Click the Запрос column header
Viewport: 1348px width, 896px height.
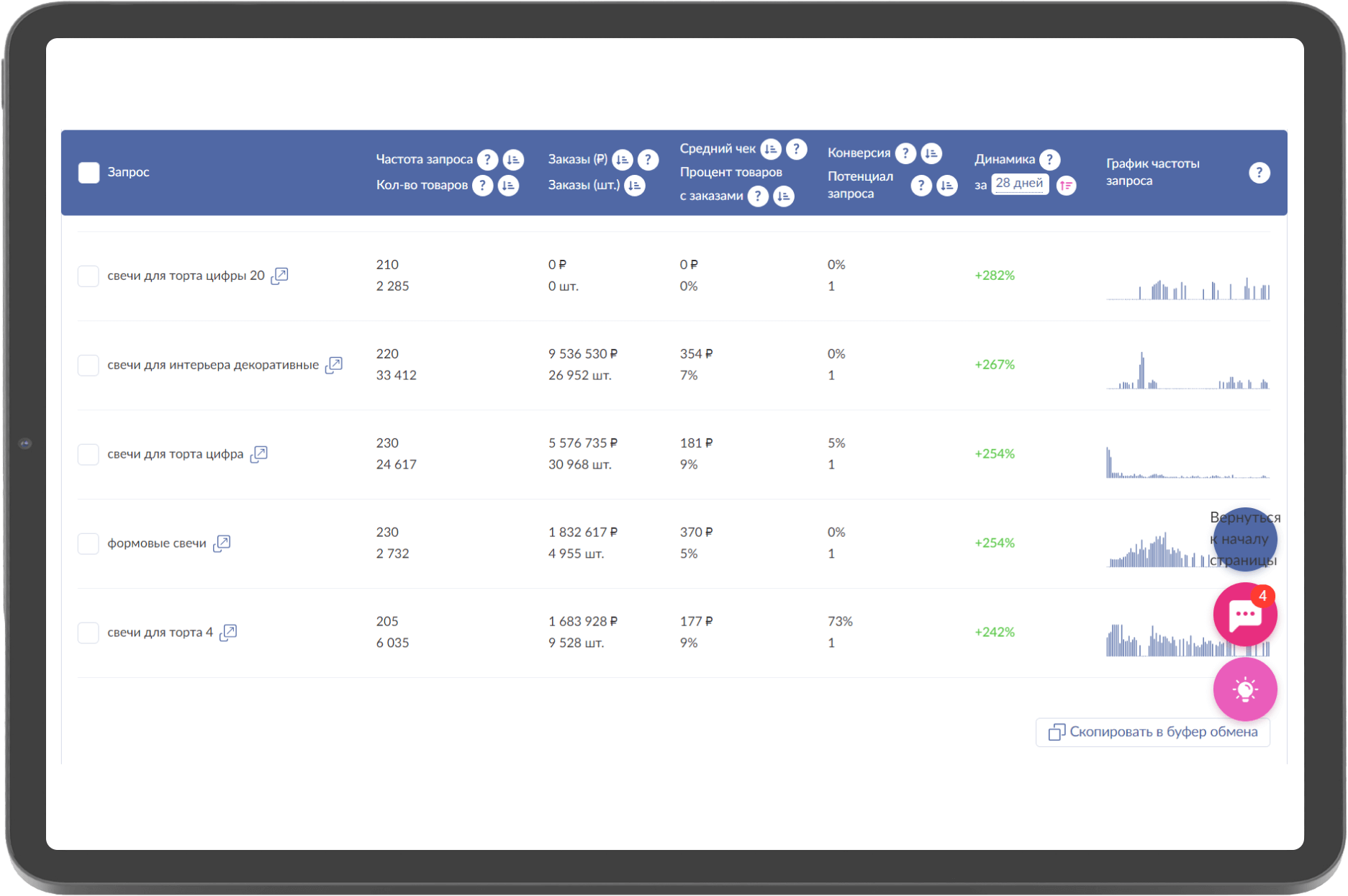click(x=128, y=172)
